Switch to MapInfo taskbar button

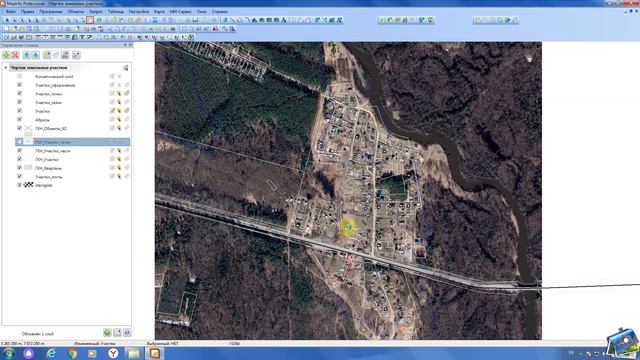[x=155, y=353]
